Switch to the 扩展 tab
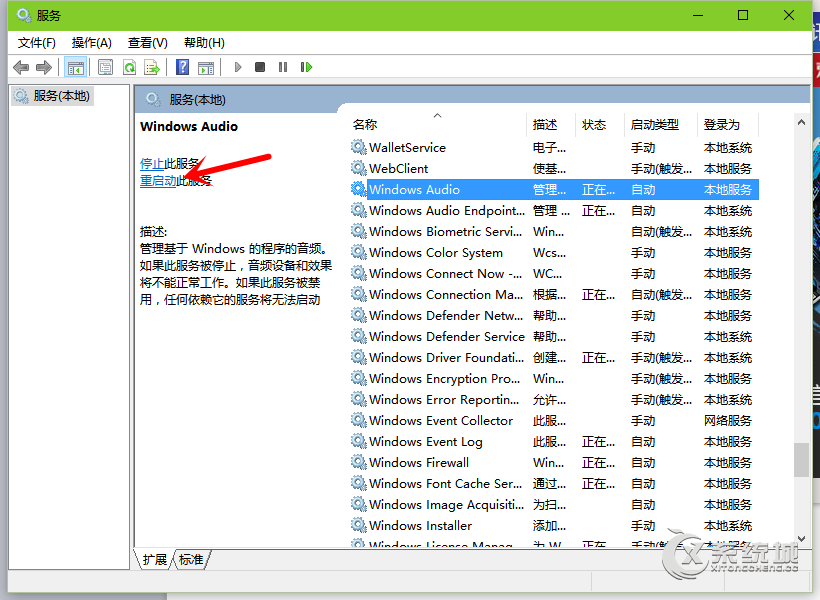 (x=154, y=560)
